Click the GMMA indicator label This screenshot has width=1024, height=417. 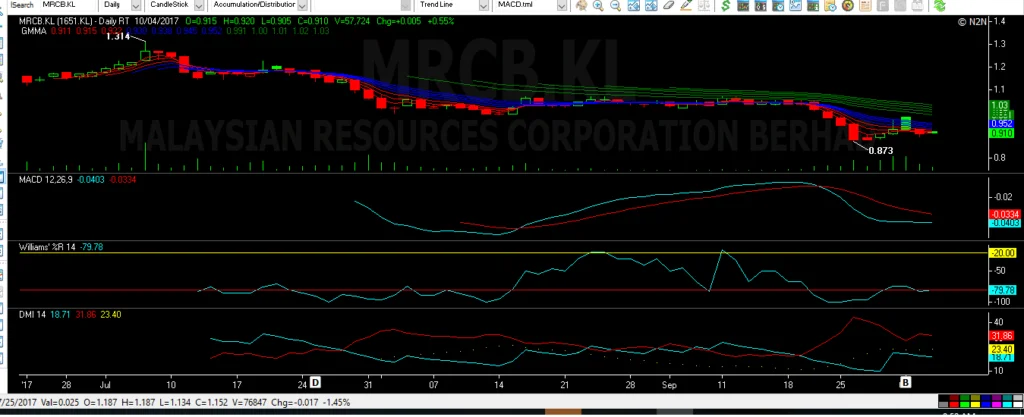(x=33, y=31)
